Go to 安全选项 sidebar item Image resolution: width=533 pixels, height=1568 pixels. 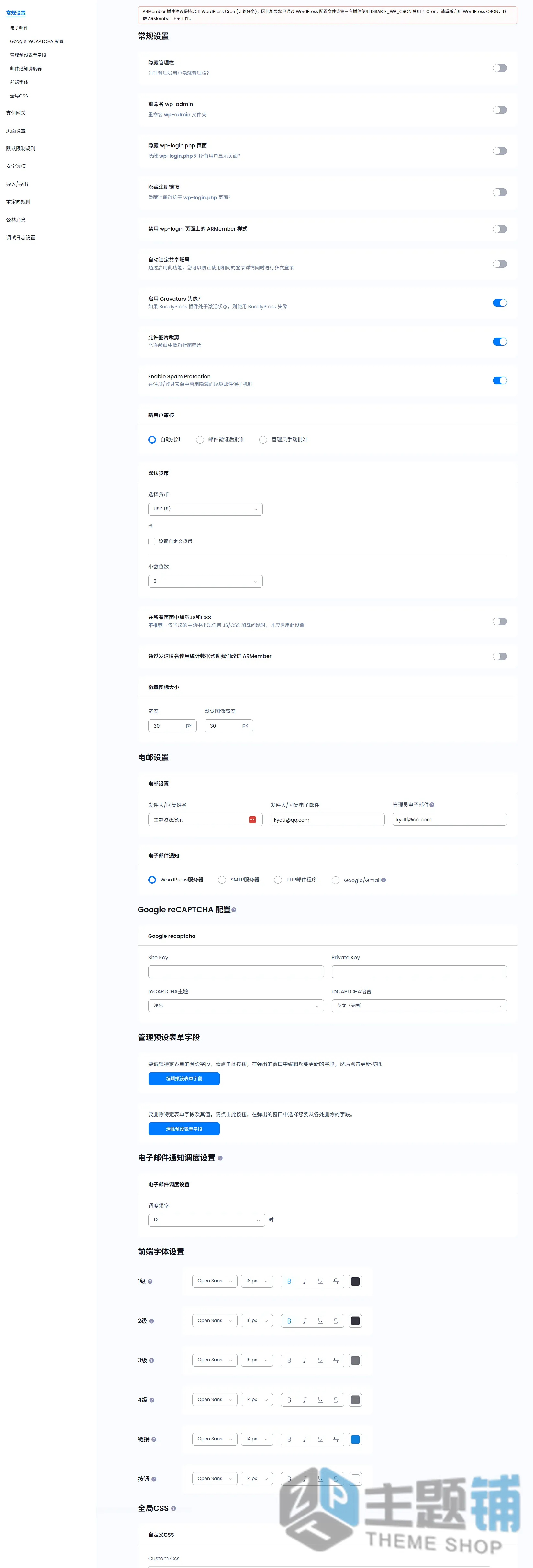[16, 166]
